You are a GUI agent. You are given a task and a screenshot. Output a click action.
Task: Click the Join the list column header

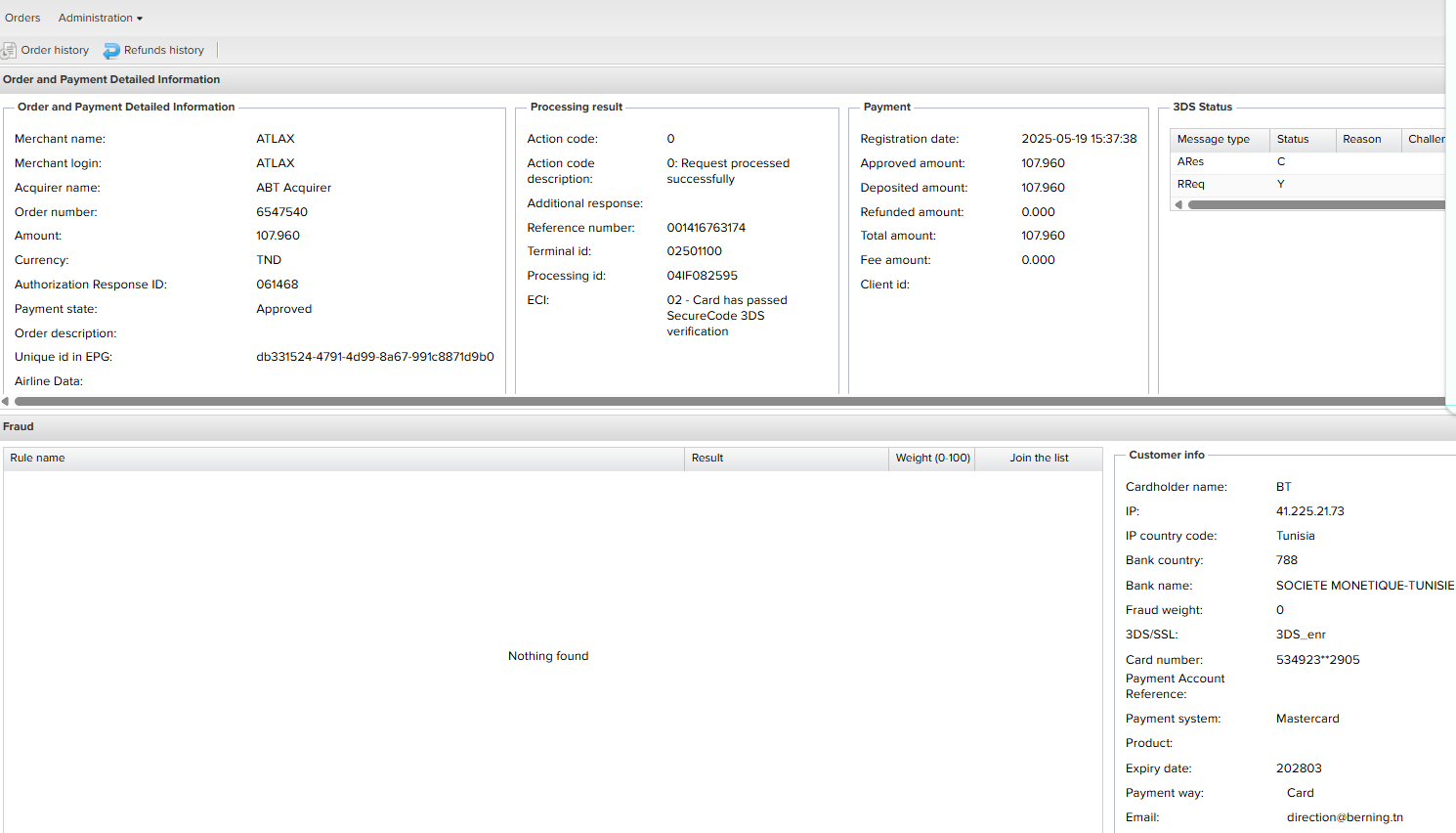tap(1039, 458)
